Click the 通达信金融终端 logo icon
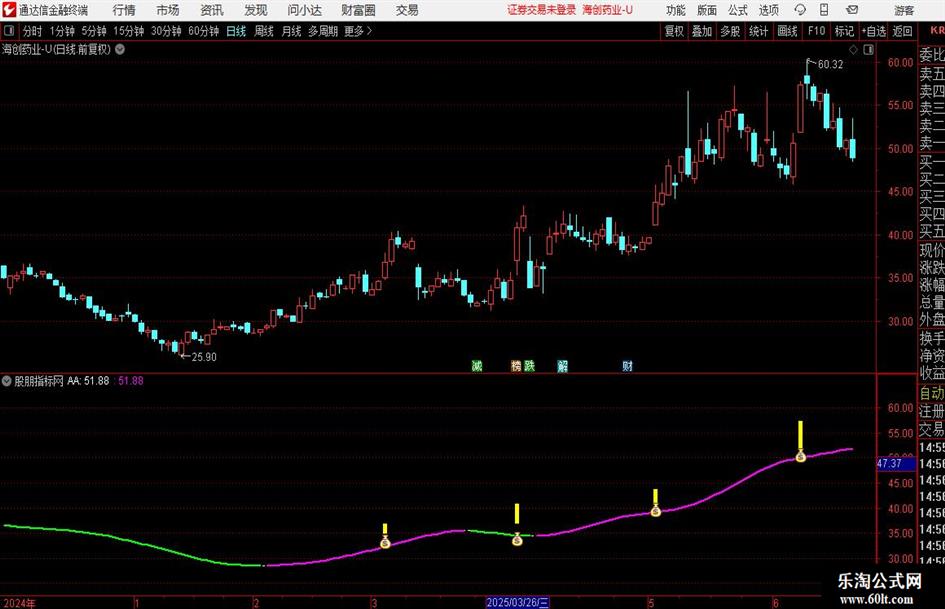 9,10
